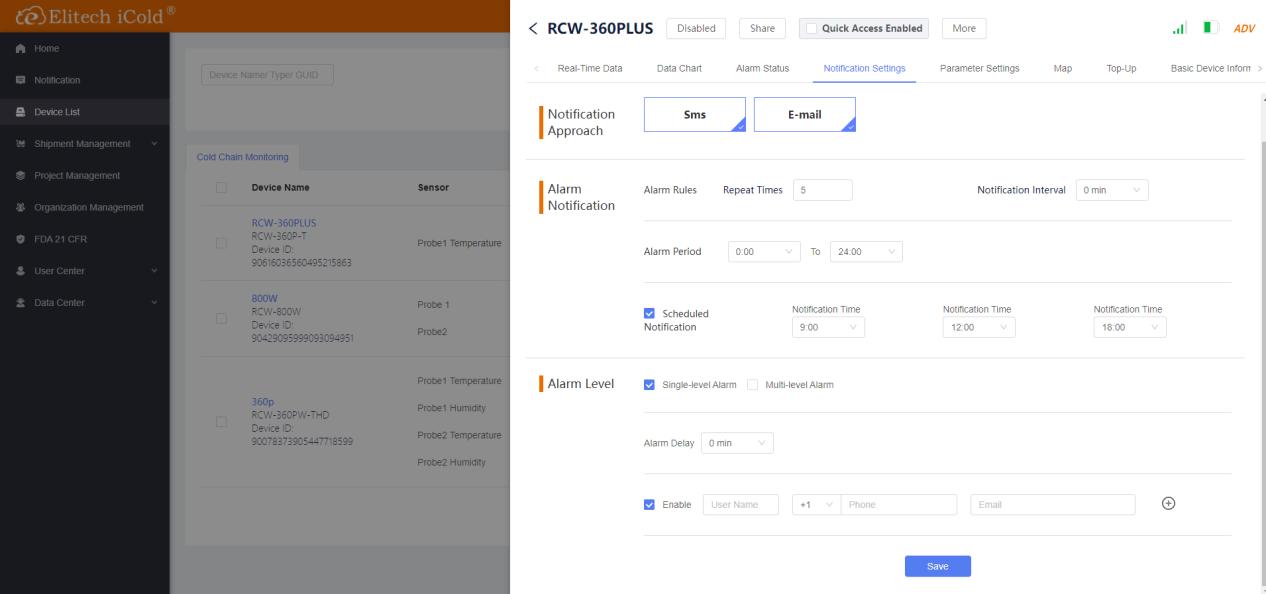Click the Phone input field

click(x=899, y=505)
